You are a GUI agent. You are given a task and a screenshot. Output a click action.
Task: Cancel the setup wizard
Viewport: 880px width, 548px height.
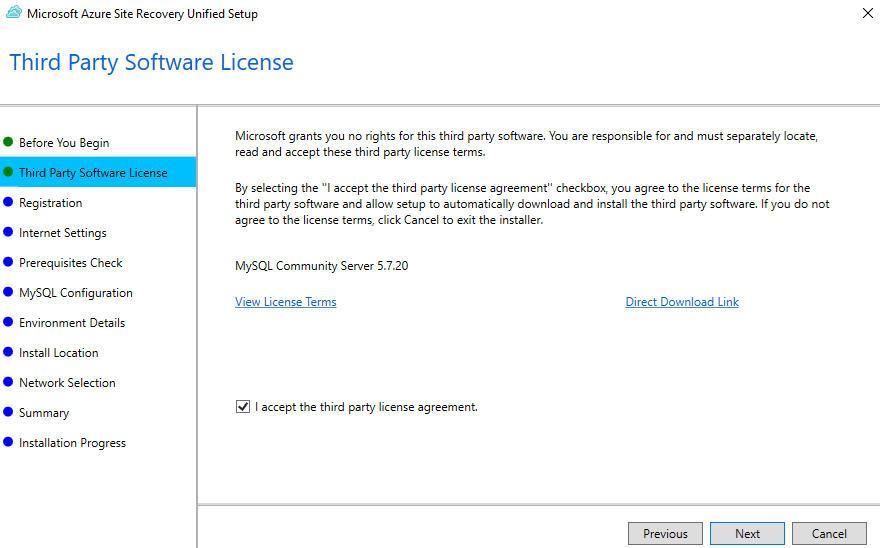pos(829,533)
